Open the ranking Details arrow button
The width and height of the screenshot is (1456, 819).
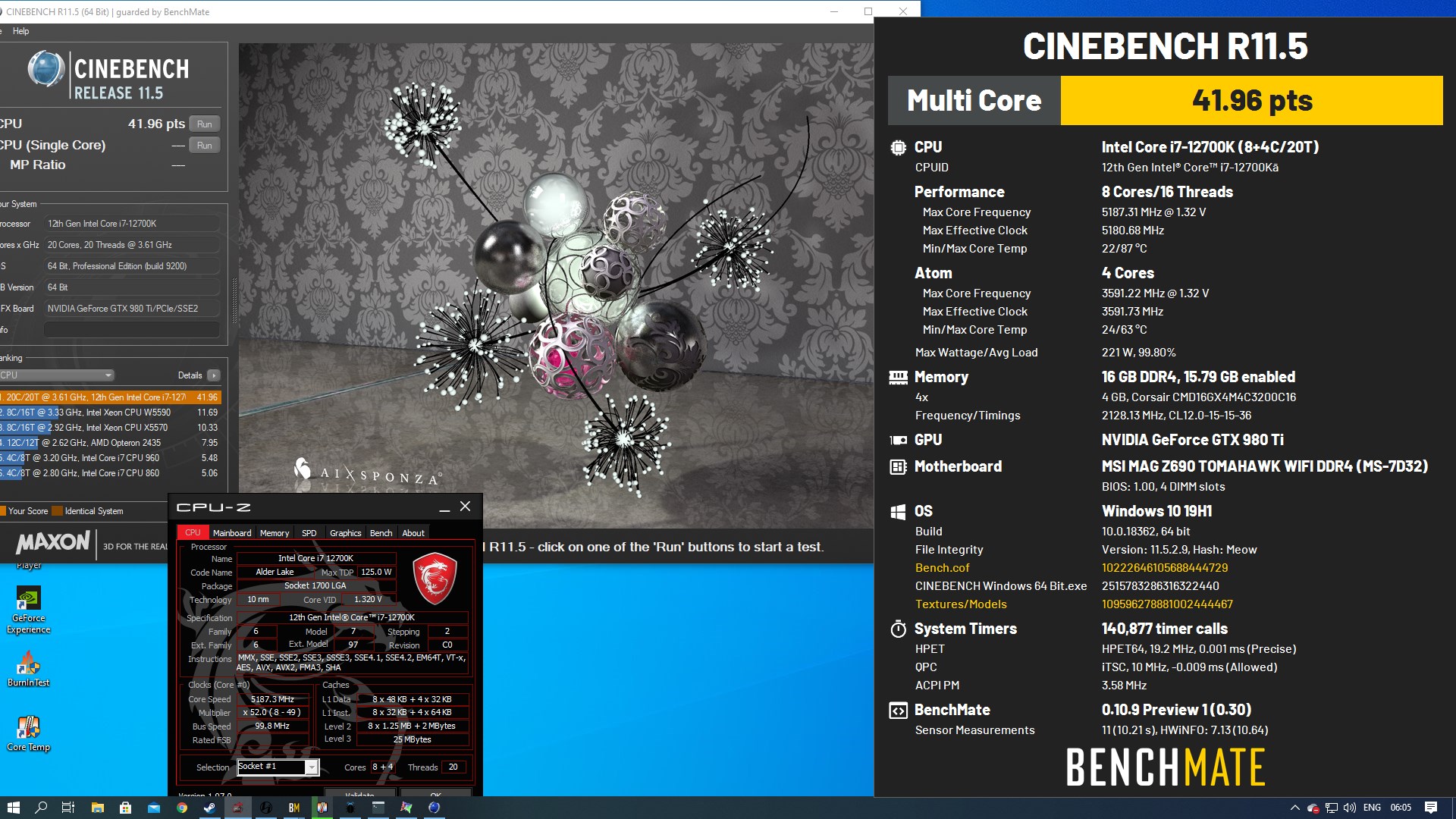[214, 375]
